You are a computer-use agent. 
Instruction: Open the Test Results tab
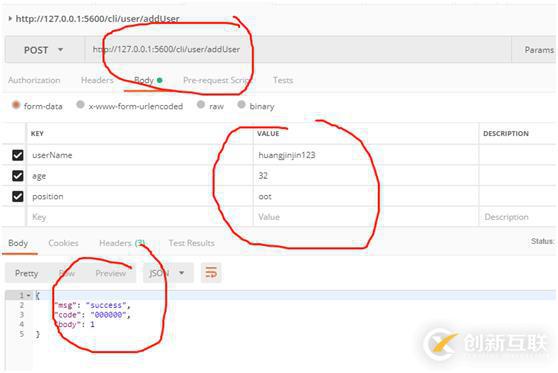pyautogui.click(x=191, y=243)
